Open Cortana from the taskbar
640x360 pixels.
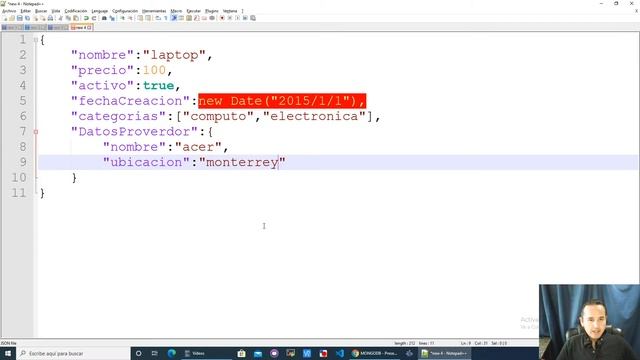click(138, 353)
